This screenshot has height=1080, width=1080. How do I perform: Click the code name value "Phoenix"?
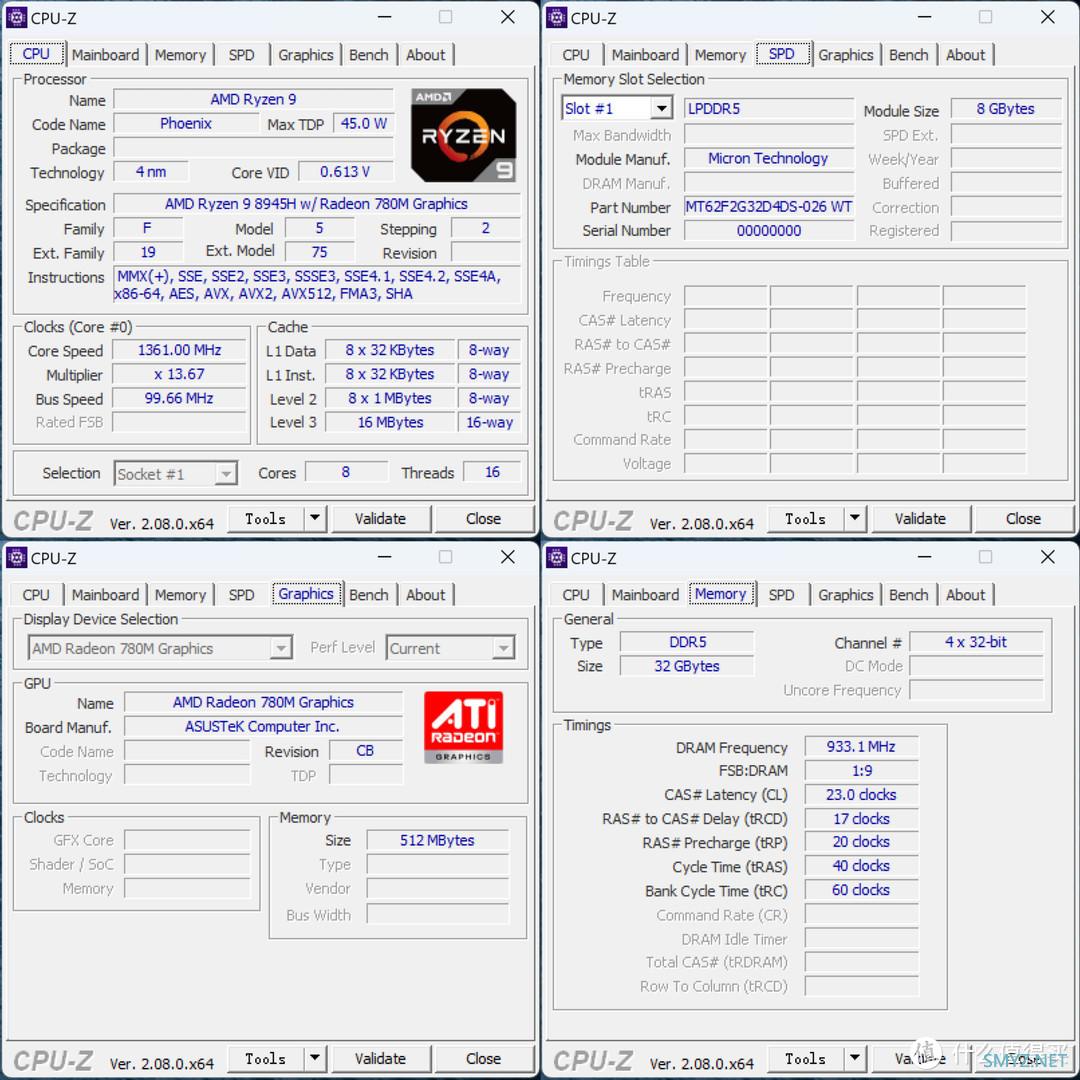(186, 123)
